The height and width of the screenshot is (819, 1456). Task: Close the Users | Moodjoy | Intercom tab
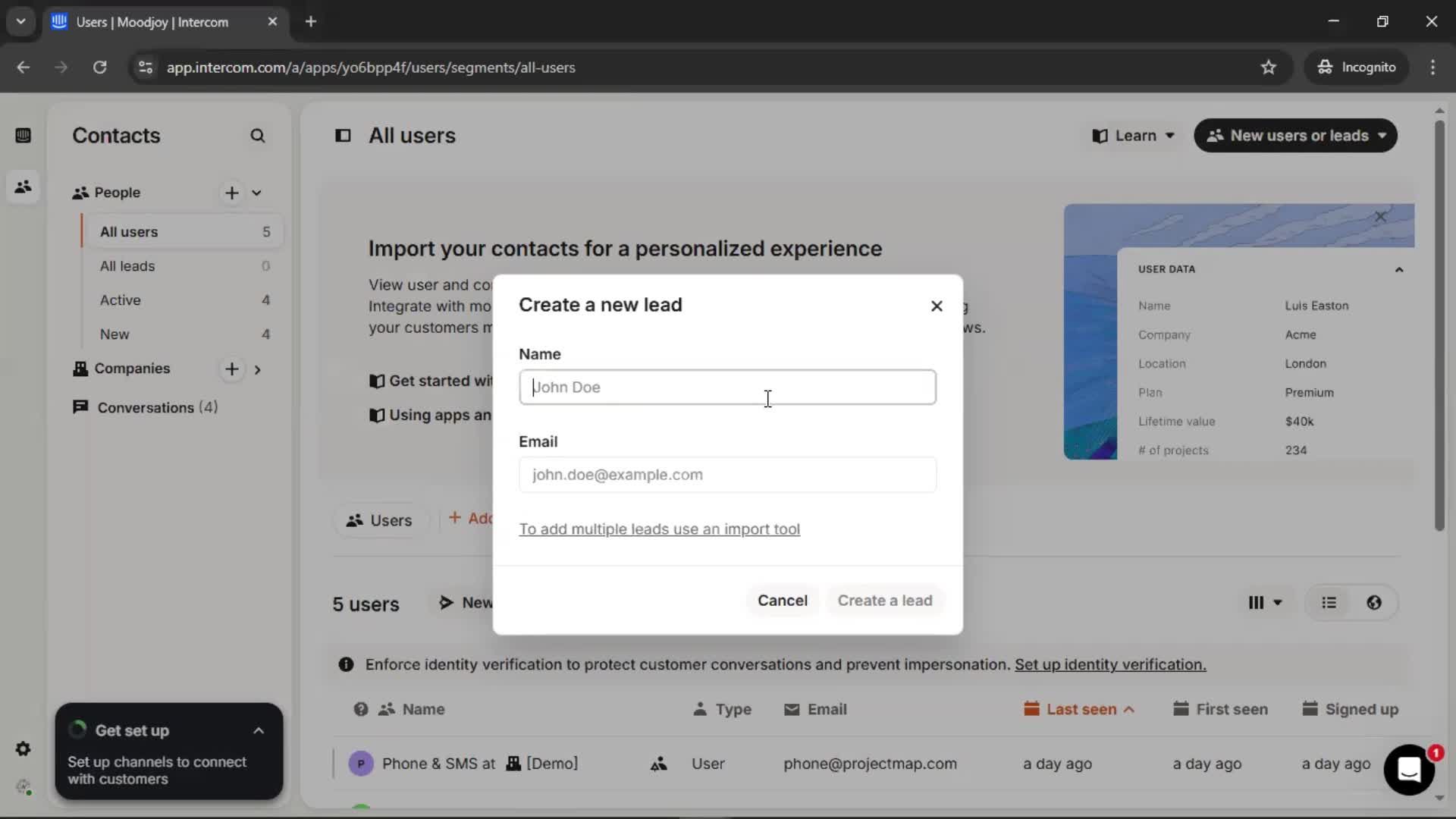[x=272, y=22]
